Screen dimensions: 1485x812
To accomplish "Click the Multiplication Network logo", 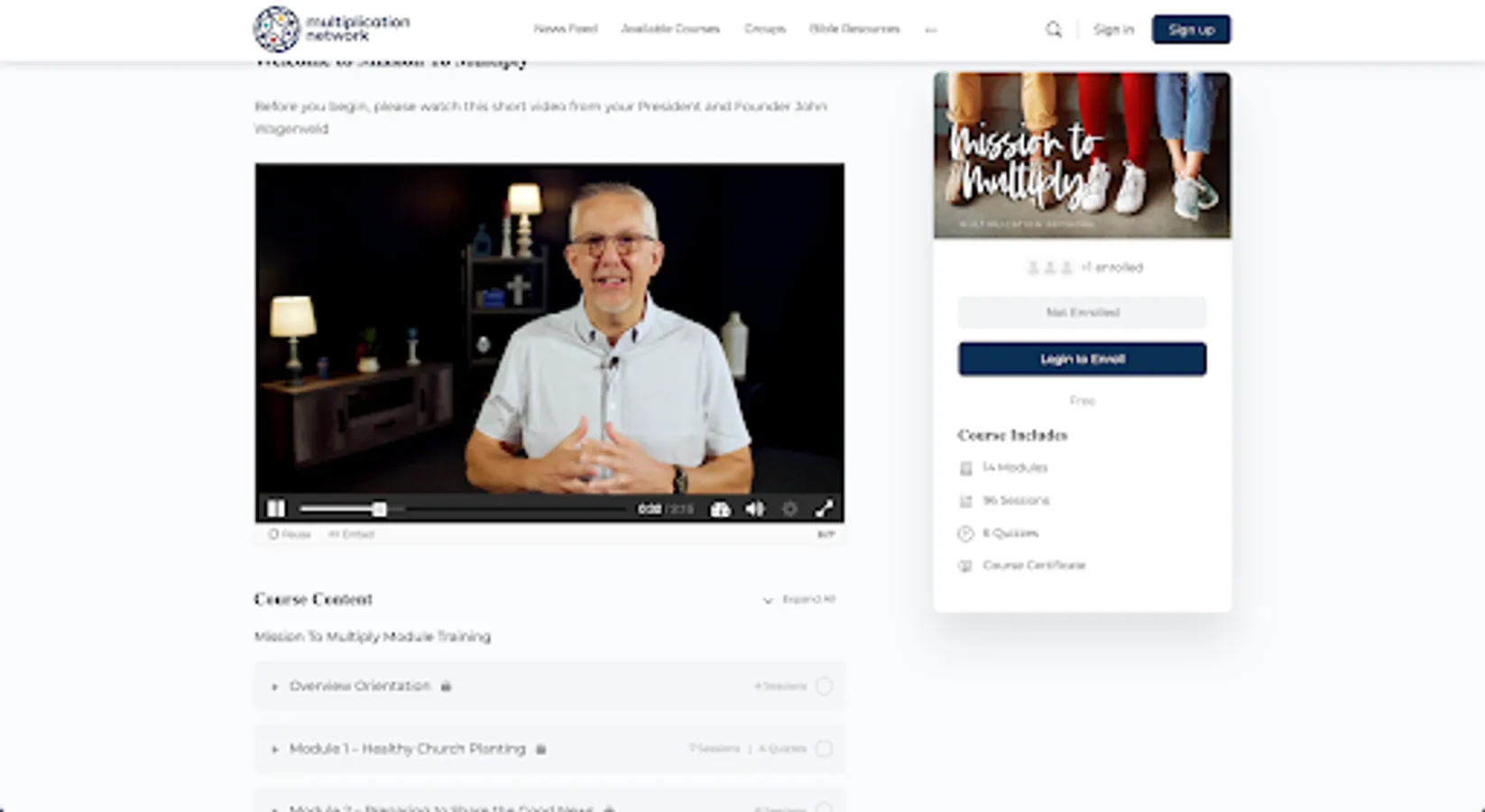I will pyautogui.click(x=331, y=29).
